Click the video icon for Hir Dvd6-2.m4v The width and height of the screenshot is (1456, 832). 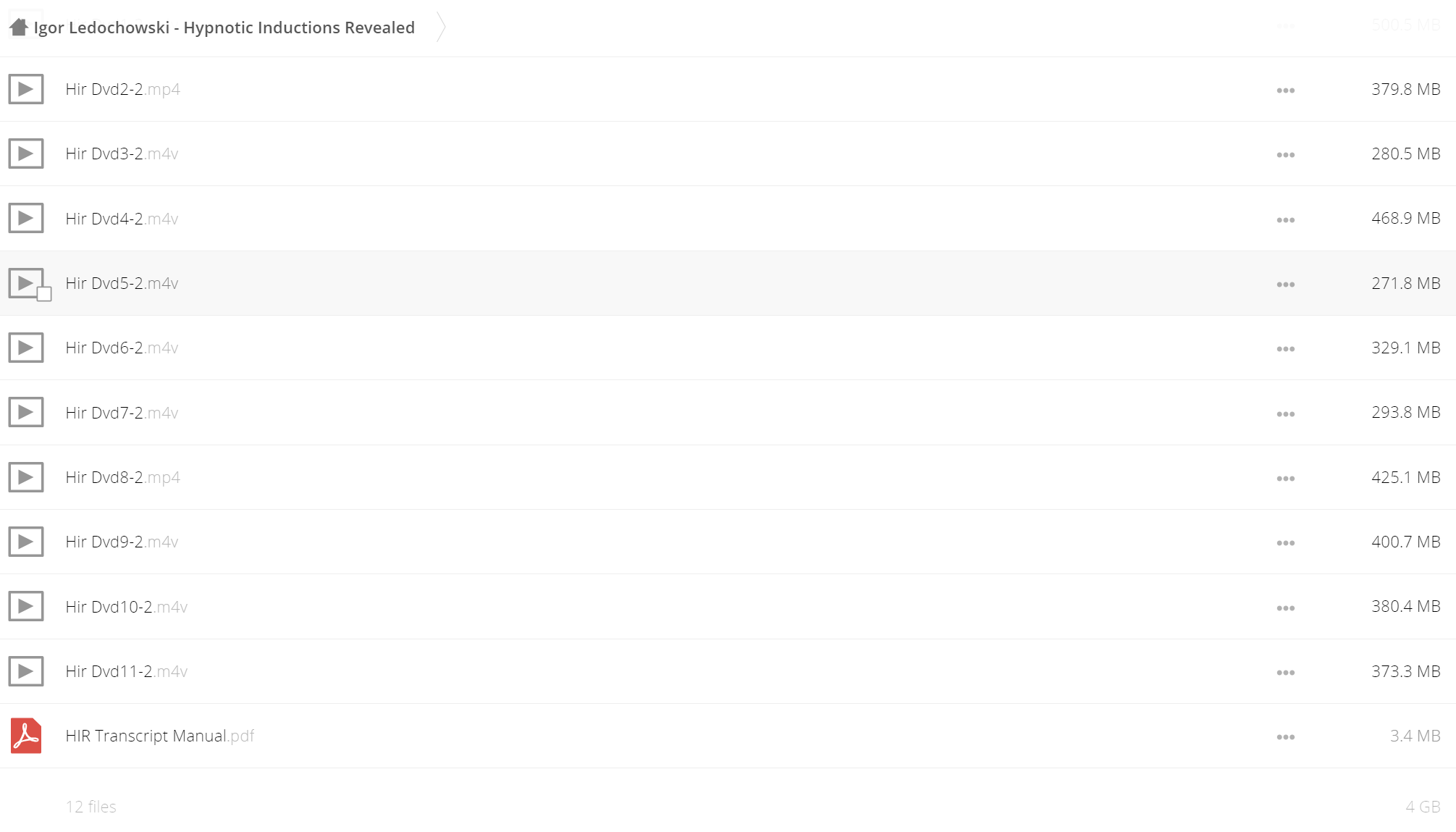(26, 348)
